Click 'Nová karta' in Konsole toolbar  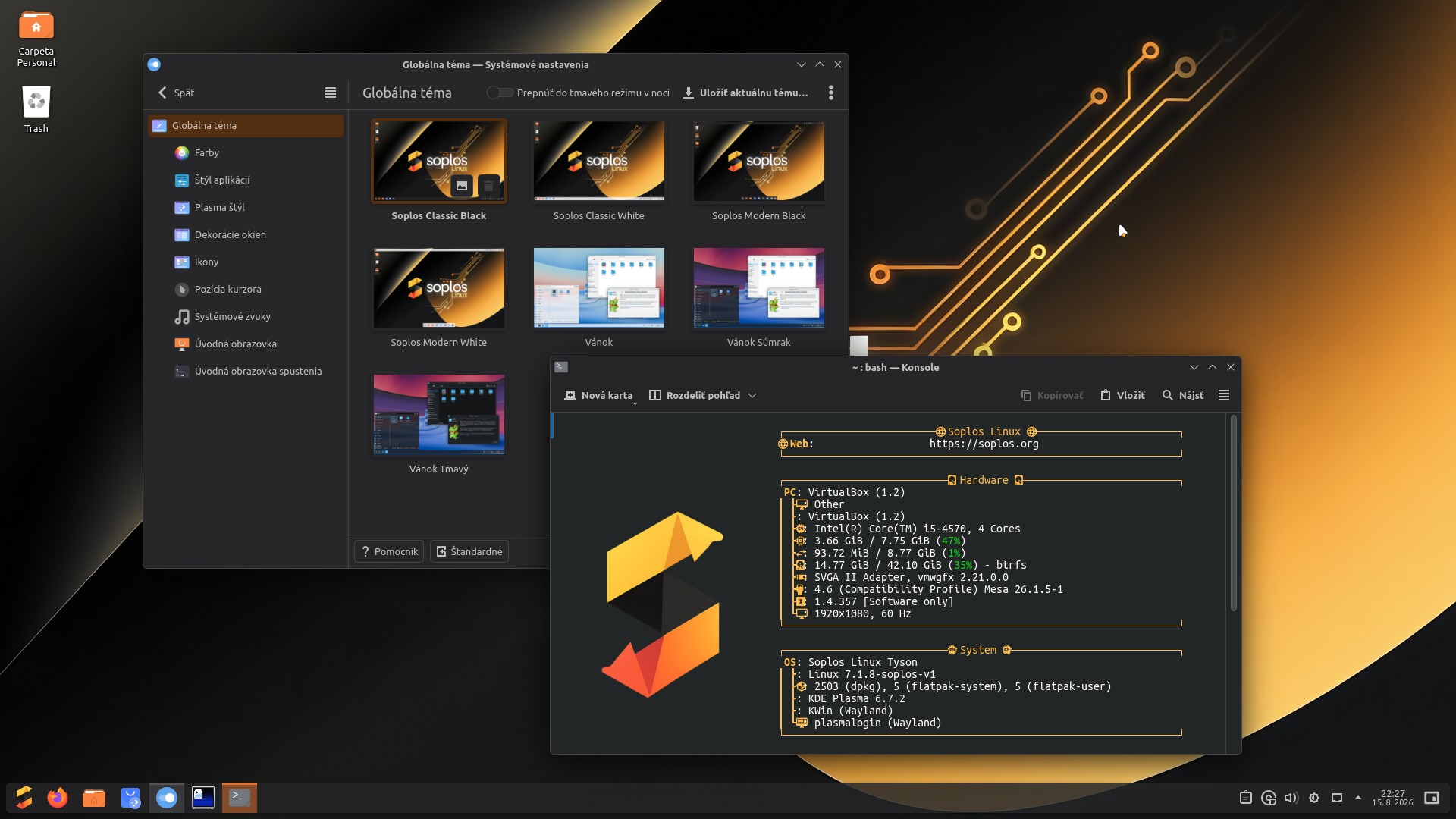(598, 395)
